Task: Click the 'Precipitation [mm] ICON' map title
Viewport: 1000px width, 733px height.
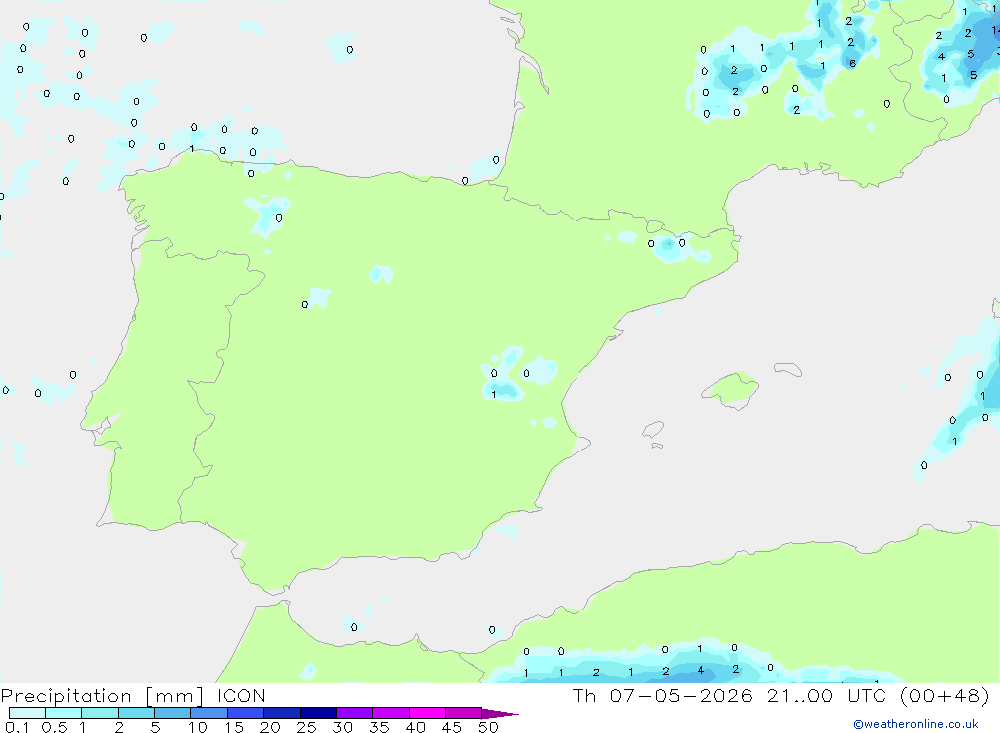Action: (x=133, y=696)
